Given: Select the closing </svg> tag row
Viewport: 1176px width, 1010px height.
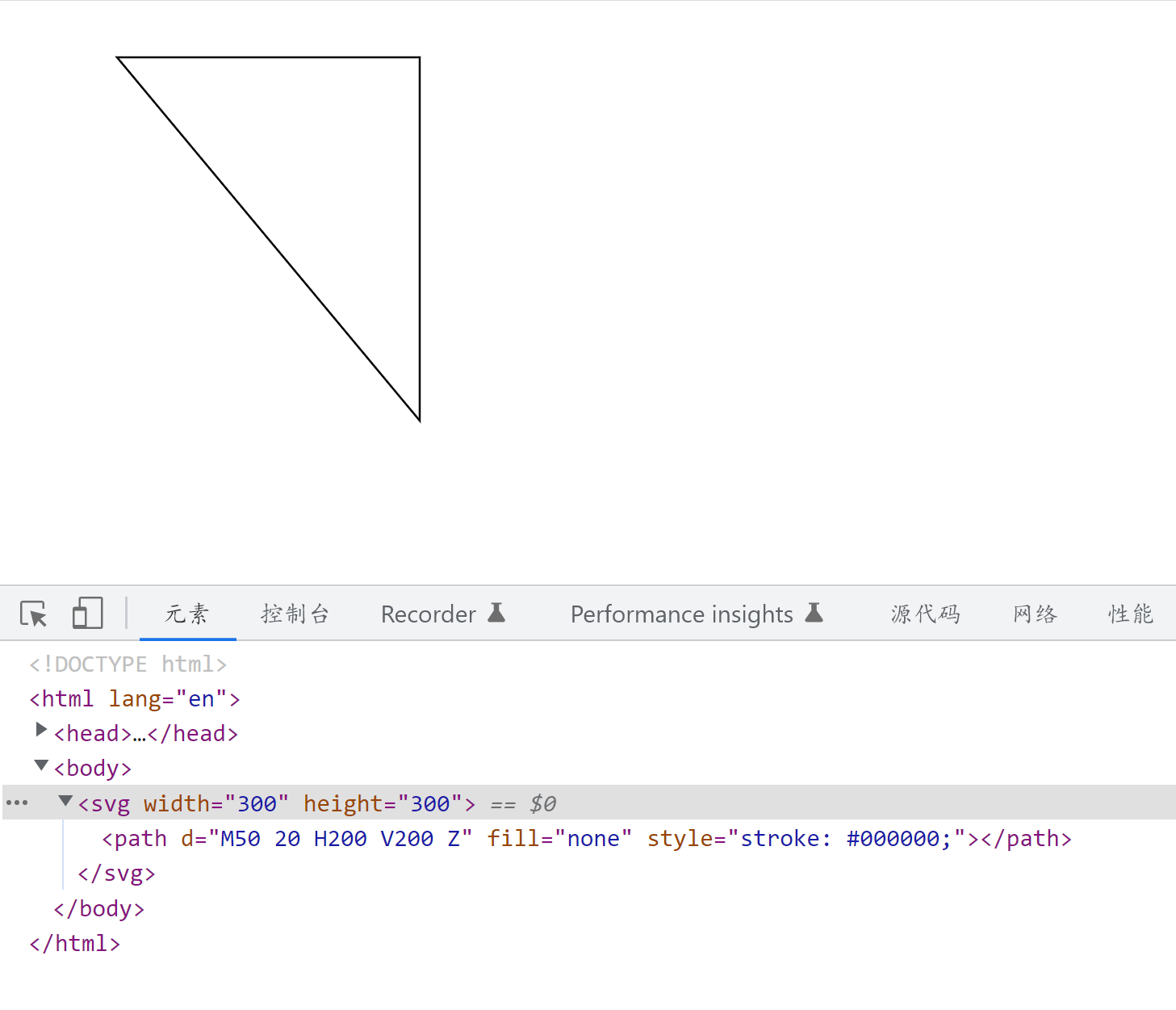Looking at the screenshot, I should pyautogui.click(x=116, y=874).
